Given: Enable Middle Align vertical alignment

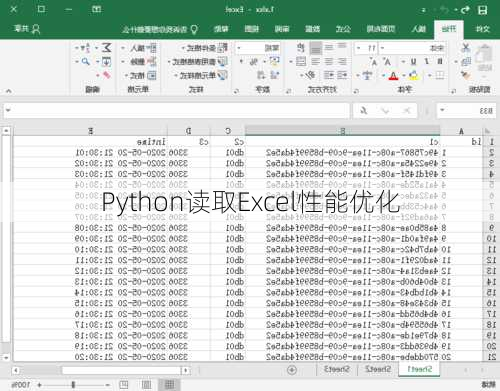Looking at the screenshot, I should 329,48.
